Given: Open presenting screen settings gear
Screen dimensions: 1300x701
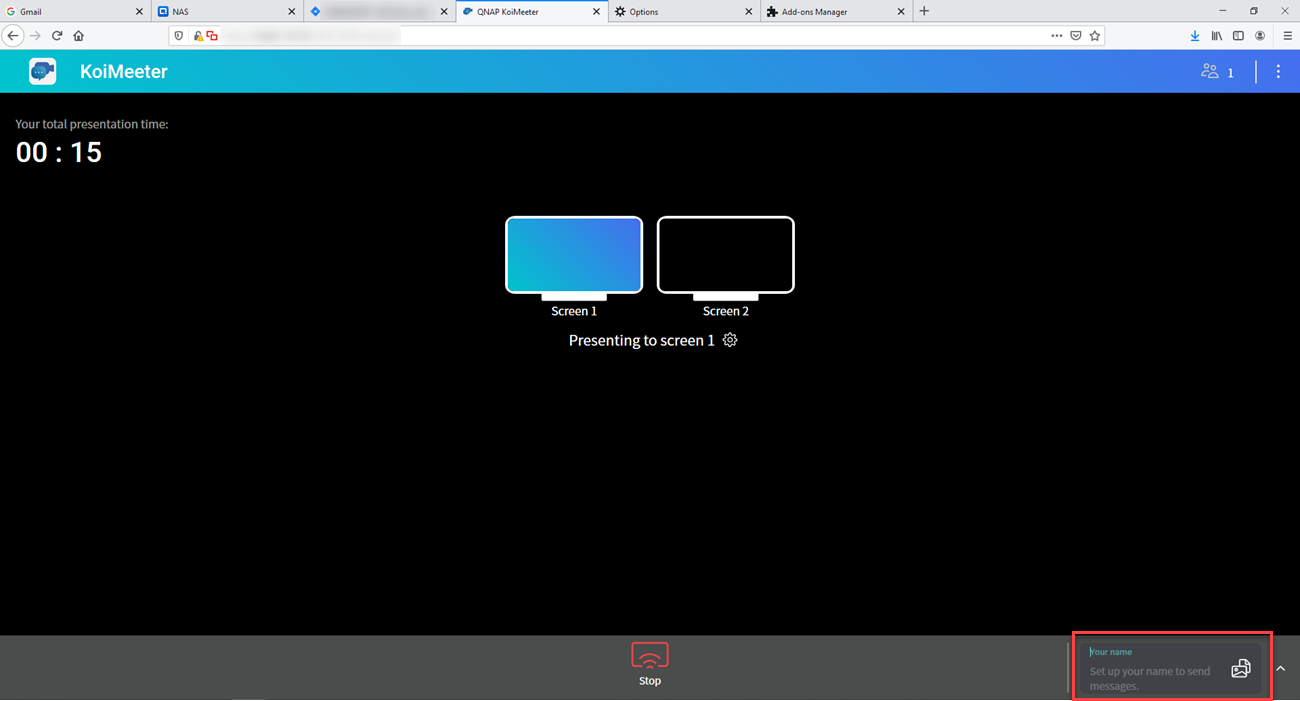Looking at the screenshot, I should 730,340.
